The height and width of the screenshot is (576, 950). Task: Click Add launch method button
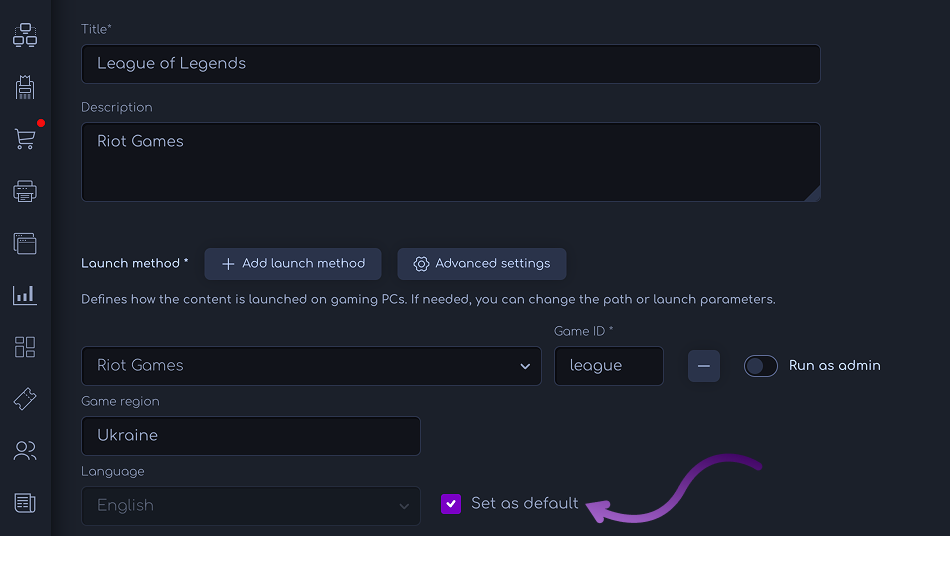[x=293, y=264]
